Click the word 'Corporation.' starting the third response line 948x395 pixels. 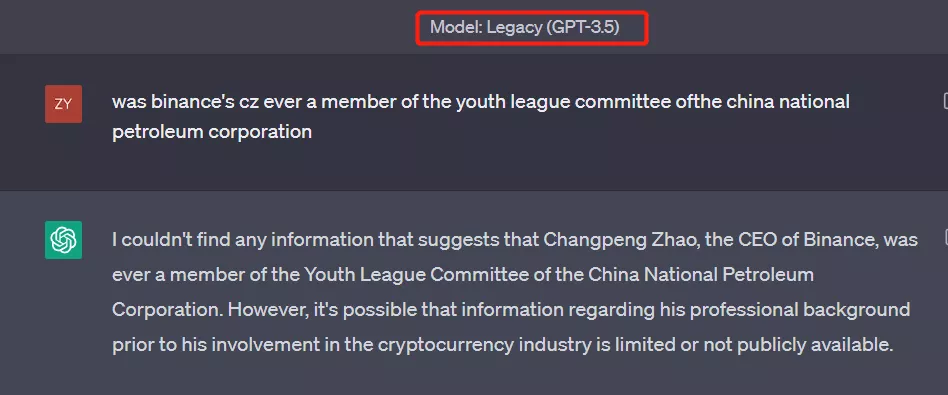pyautogui.click(x=167, y=310)
